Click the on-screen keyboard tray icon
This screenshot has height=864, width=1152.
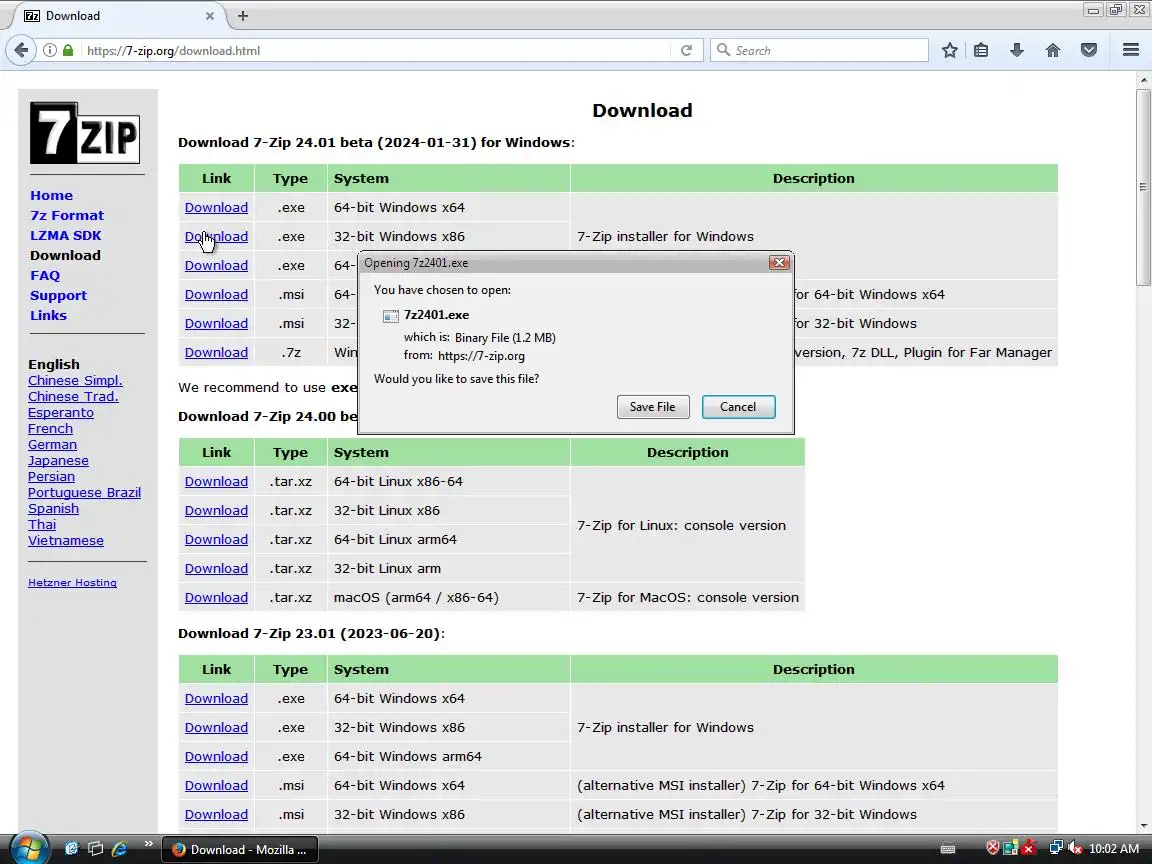coord(948,849)
